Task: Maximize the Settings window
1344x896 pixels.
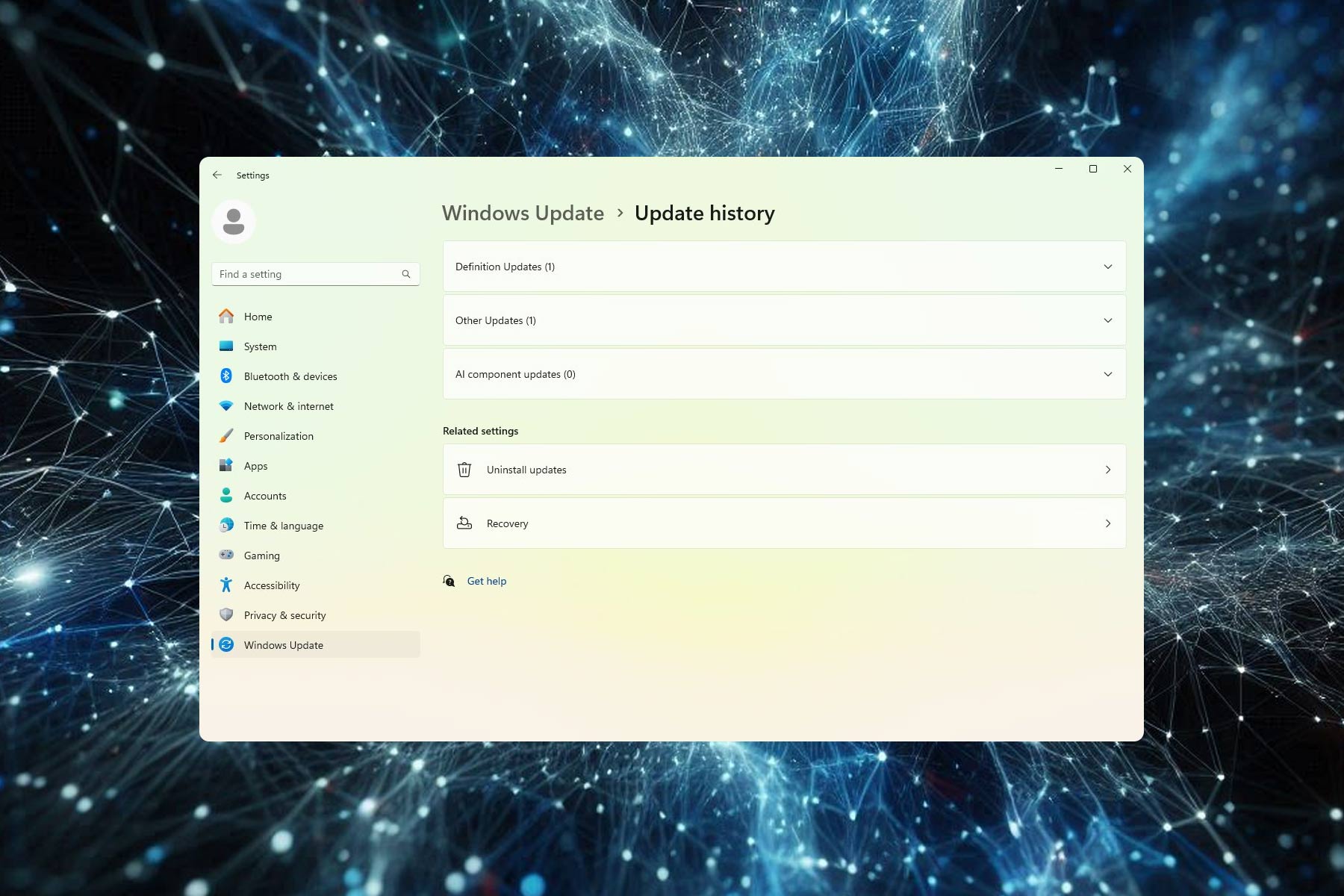Action: click(x=1093, y=169)
